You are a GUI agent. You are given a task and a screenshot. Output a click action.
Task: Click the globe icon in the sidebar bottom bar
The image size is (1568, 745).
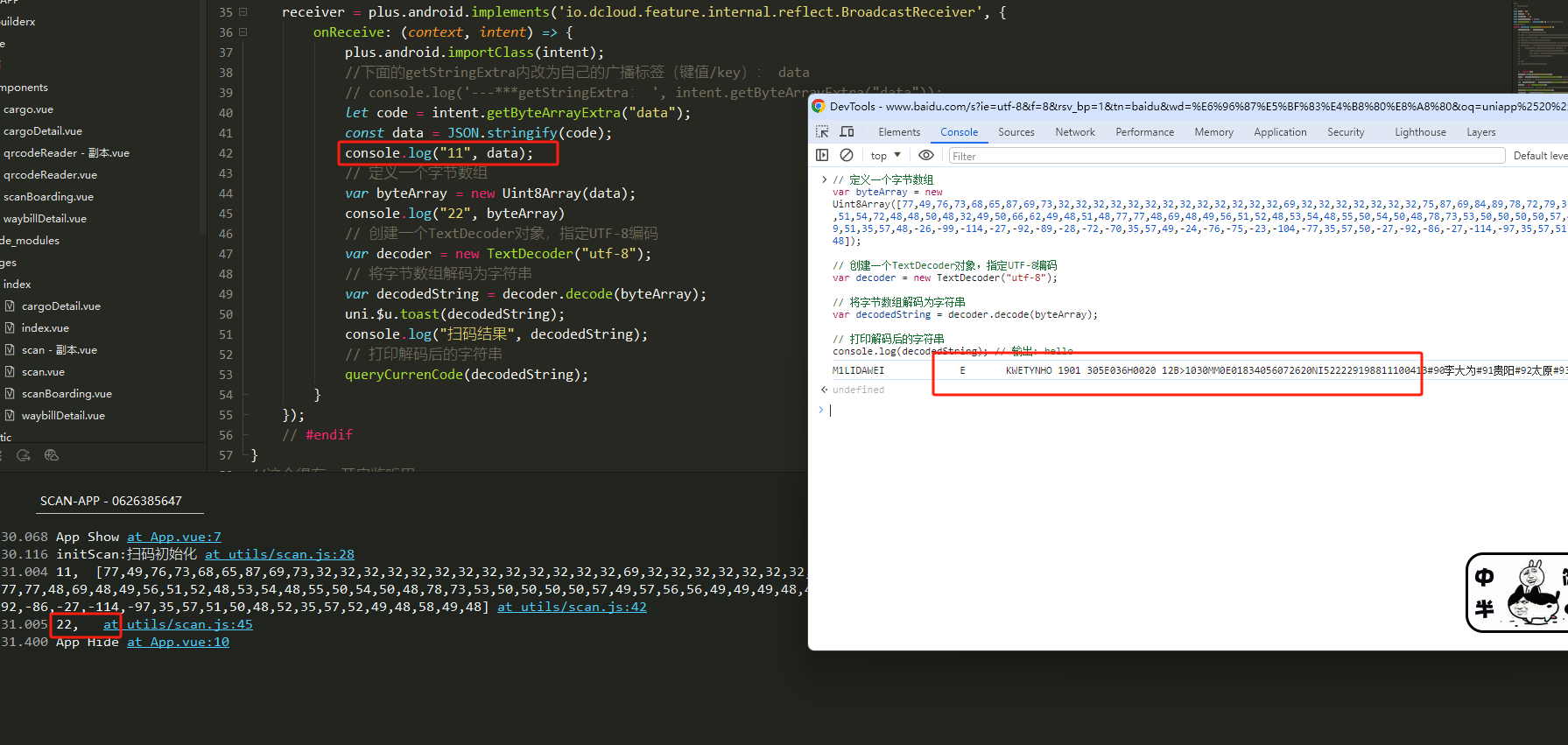52,455
